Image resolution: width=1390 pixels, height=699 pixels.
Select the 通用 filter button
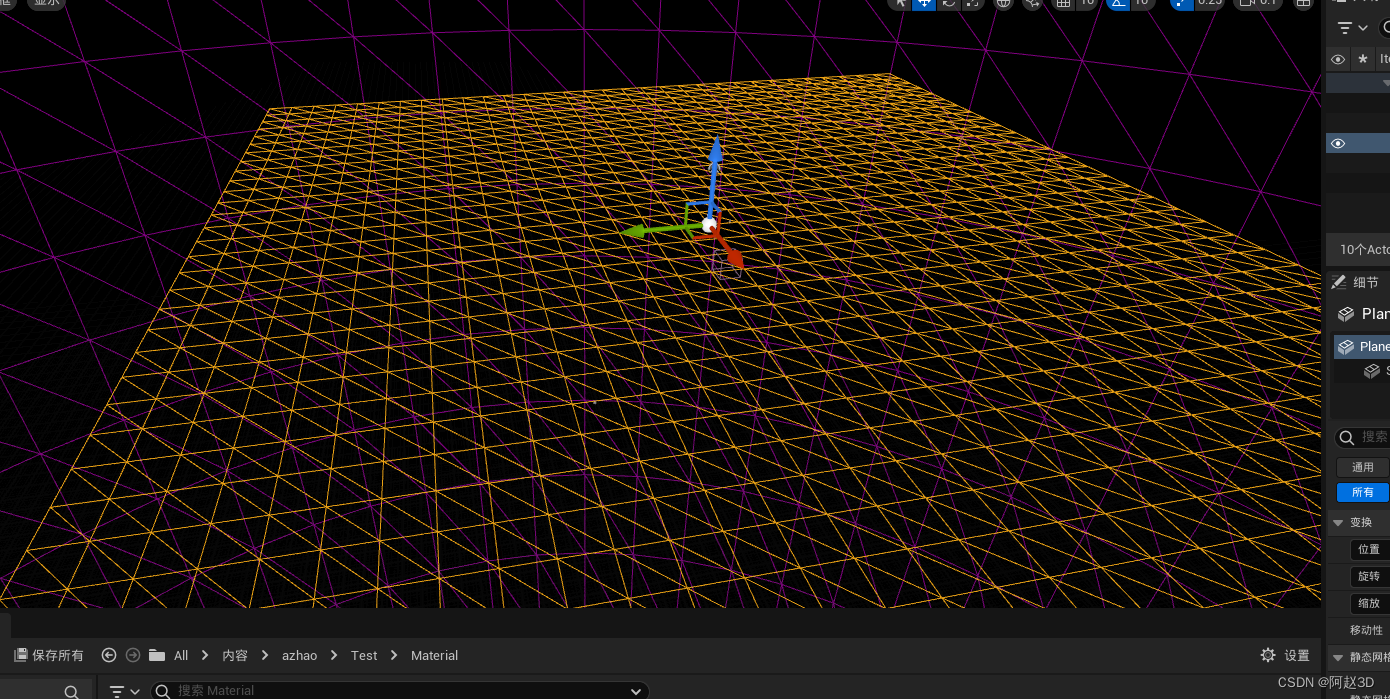tap(1363, 467)
